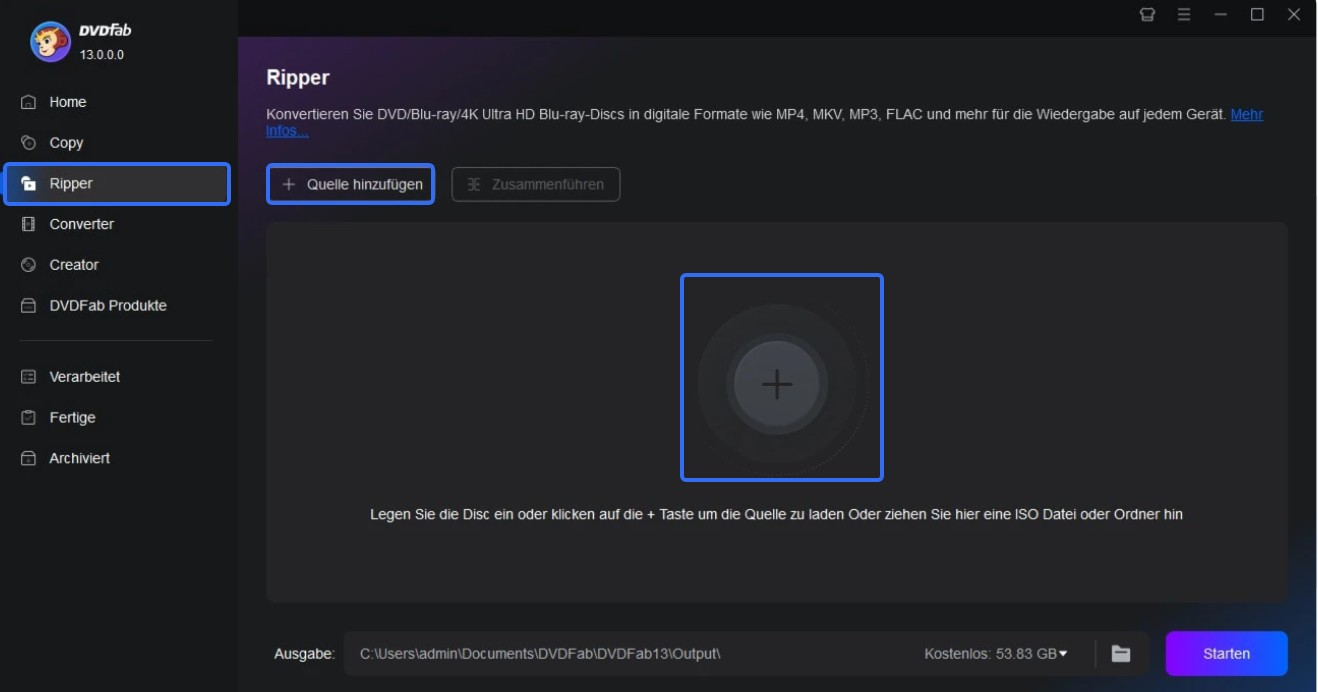
Task: Click Quelle hinzufügen button
Action: point(351,185)
